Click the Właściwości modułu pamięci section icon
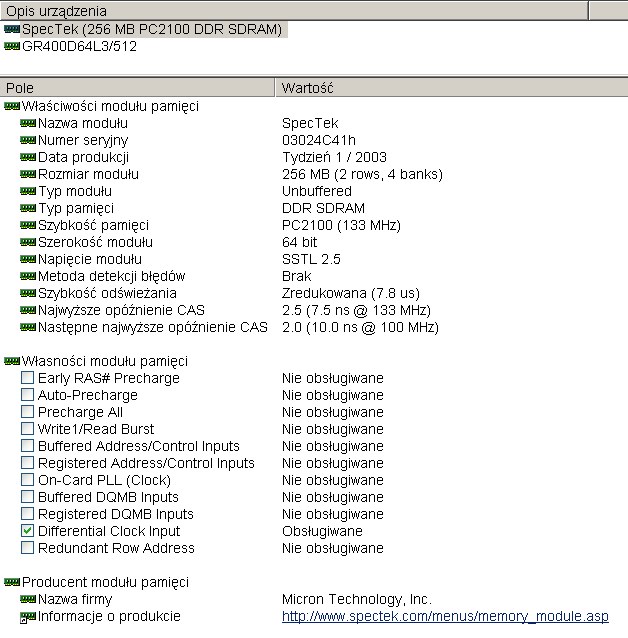 [x=12, y=107]
